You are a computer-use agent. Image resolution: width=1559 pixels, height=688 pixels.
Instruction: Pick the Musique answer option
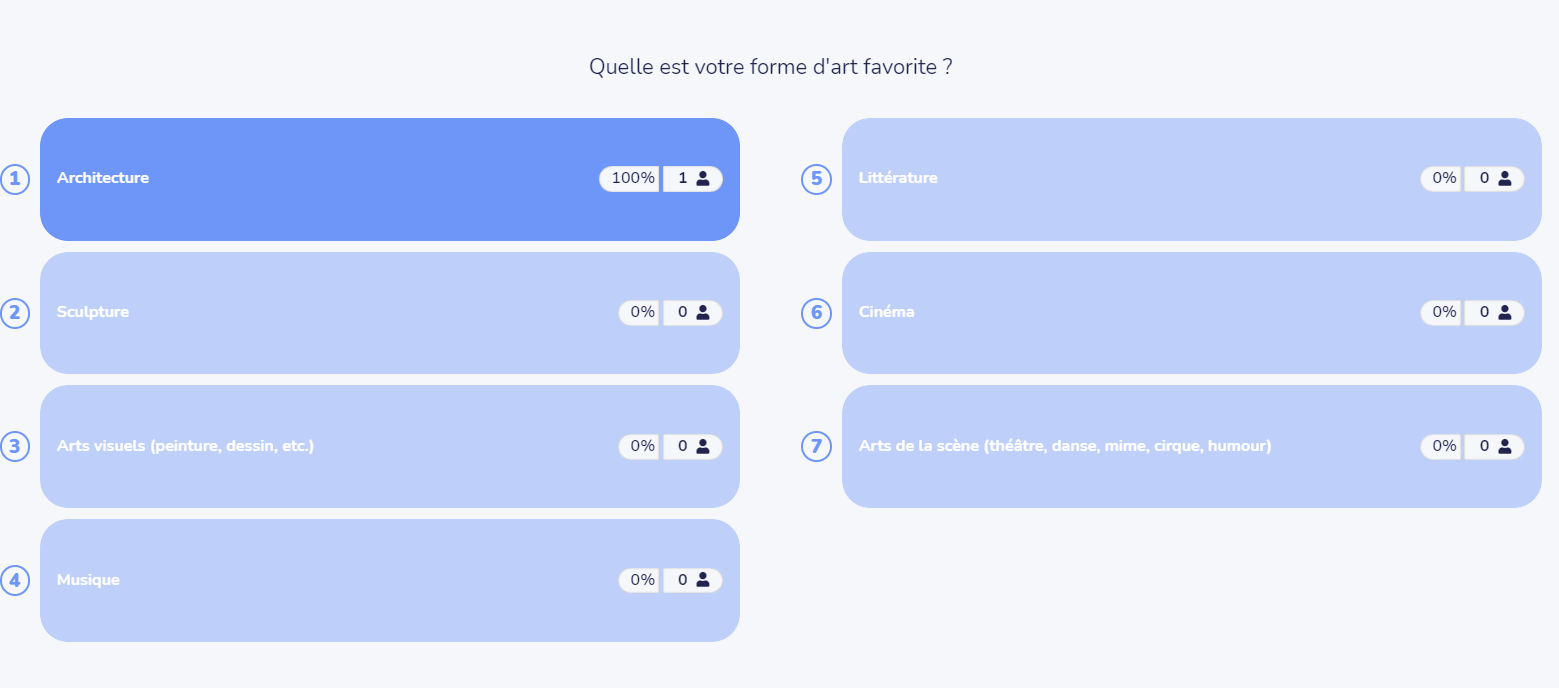coord(390,580)
